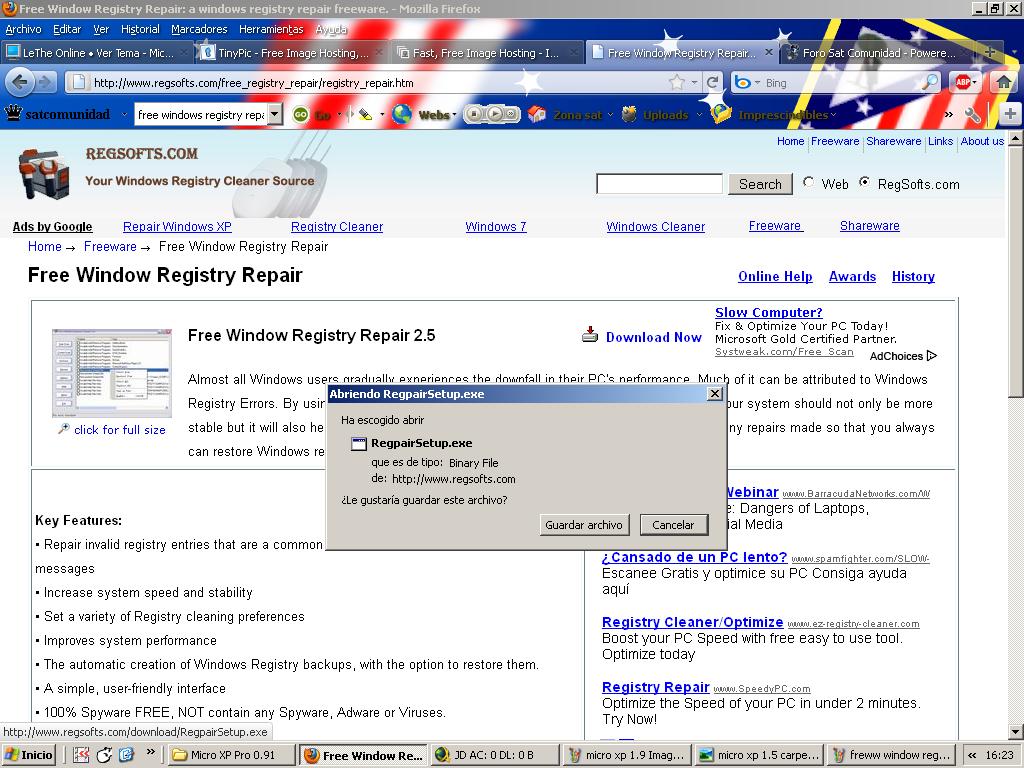This screenshot has width=1024, height=768.
Task: Click the Uploads toolbar icon
Action: (629, 114)
